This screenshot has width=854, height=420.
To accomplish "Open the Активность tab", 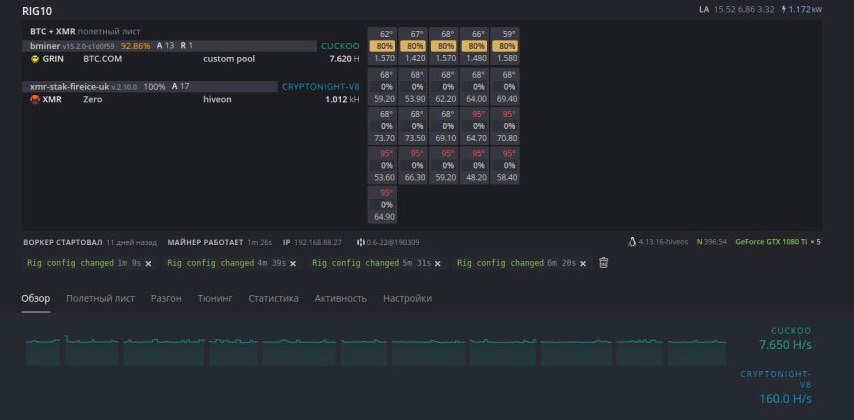I will (x=340, y=299).
